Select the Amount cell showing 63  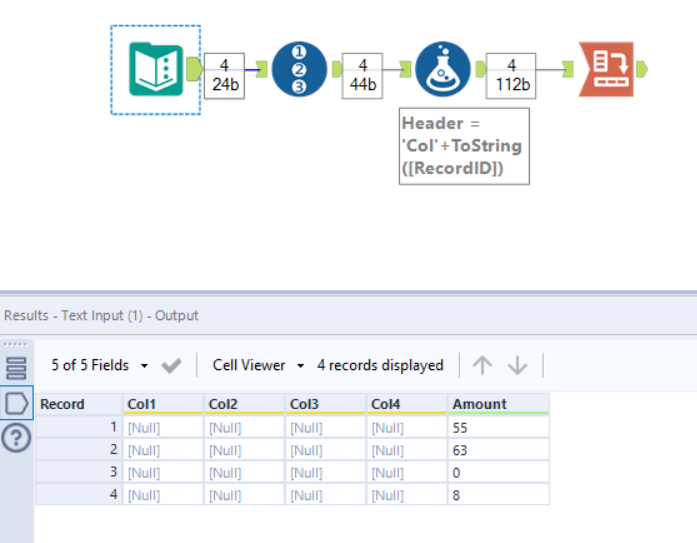click(x=497, y=450)
